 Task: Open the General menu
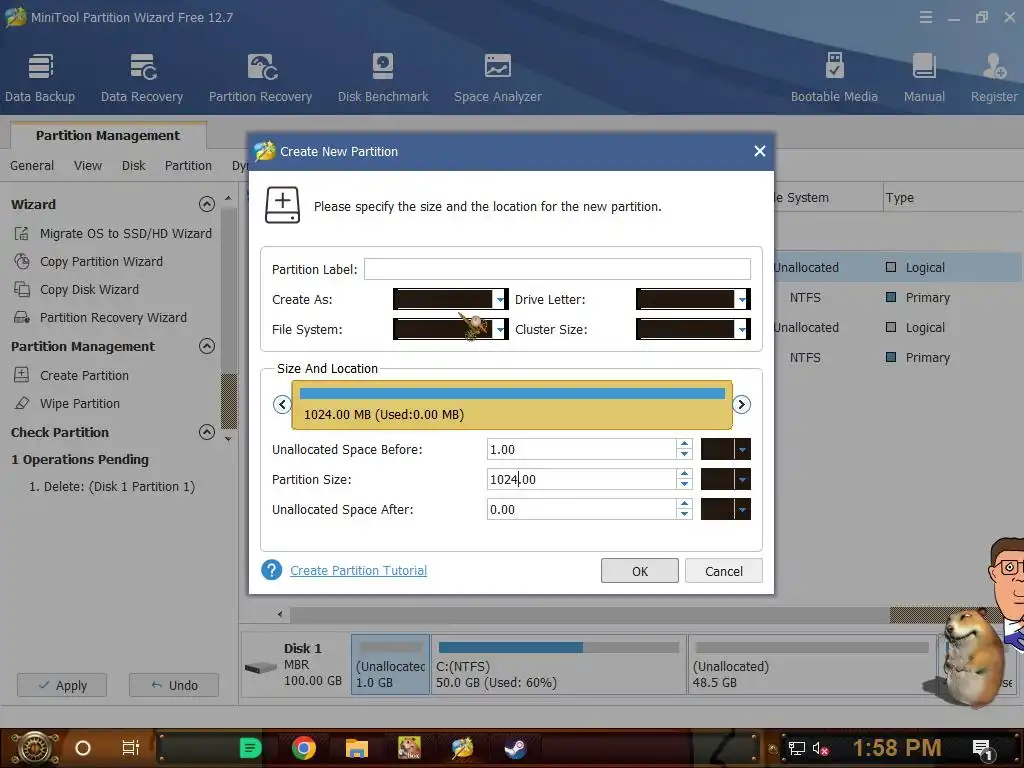click(x=32, y=166)
